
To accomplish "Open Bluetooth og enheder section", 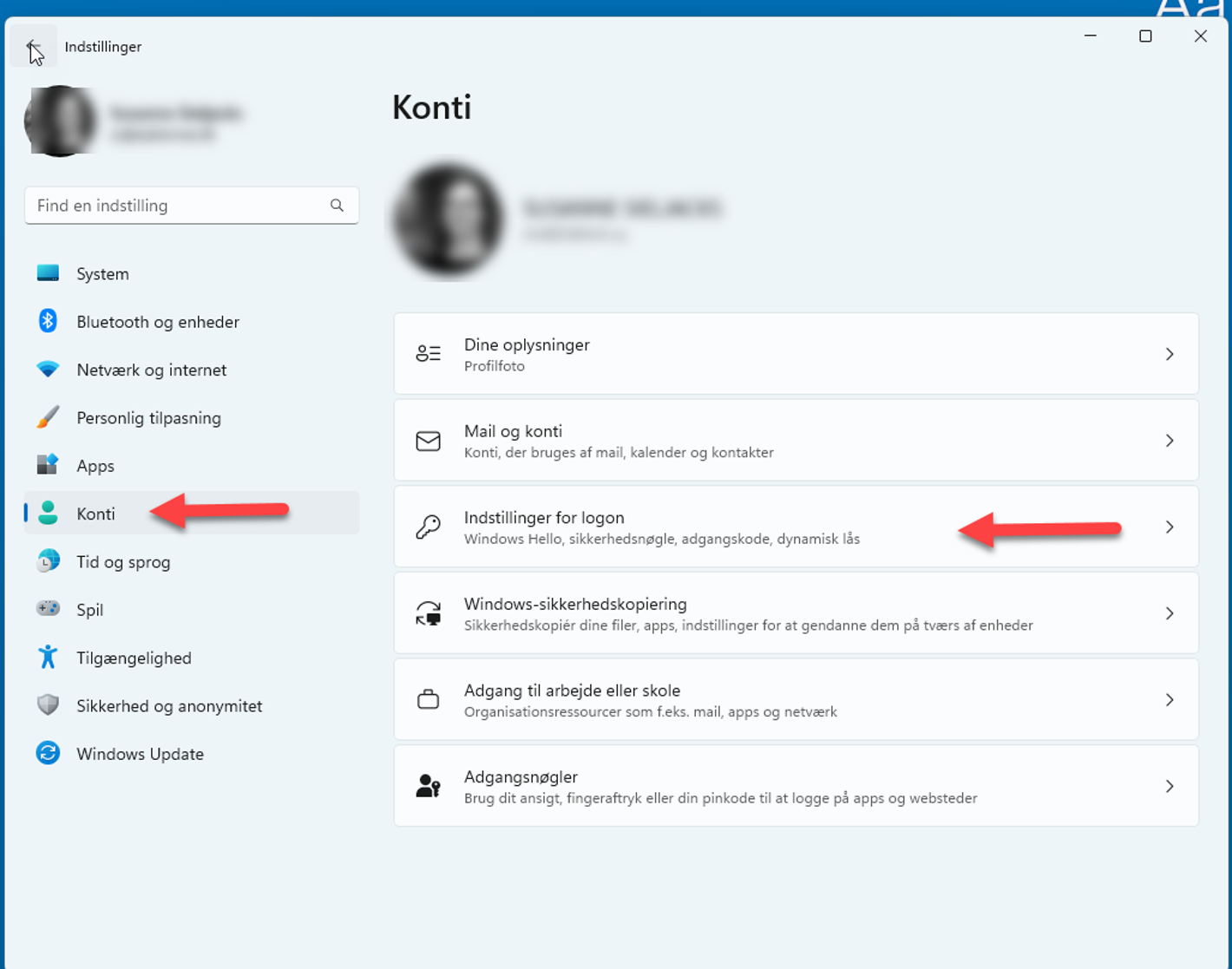I will coord(192,322).
